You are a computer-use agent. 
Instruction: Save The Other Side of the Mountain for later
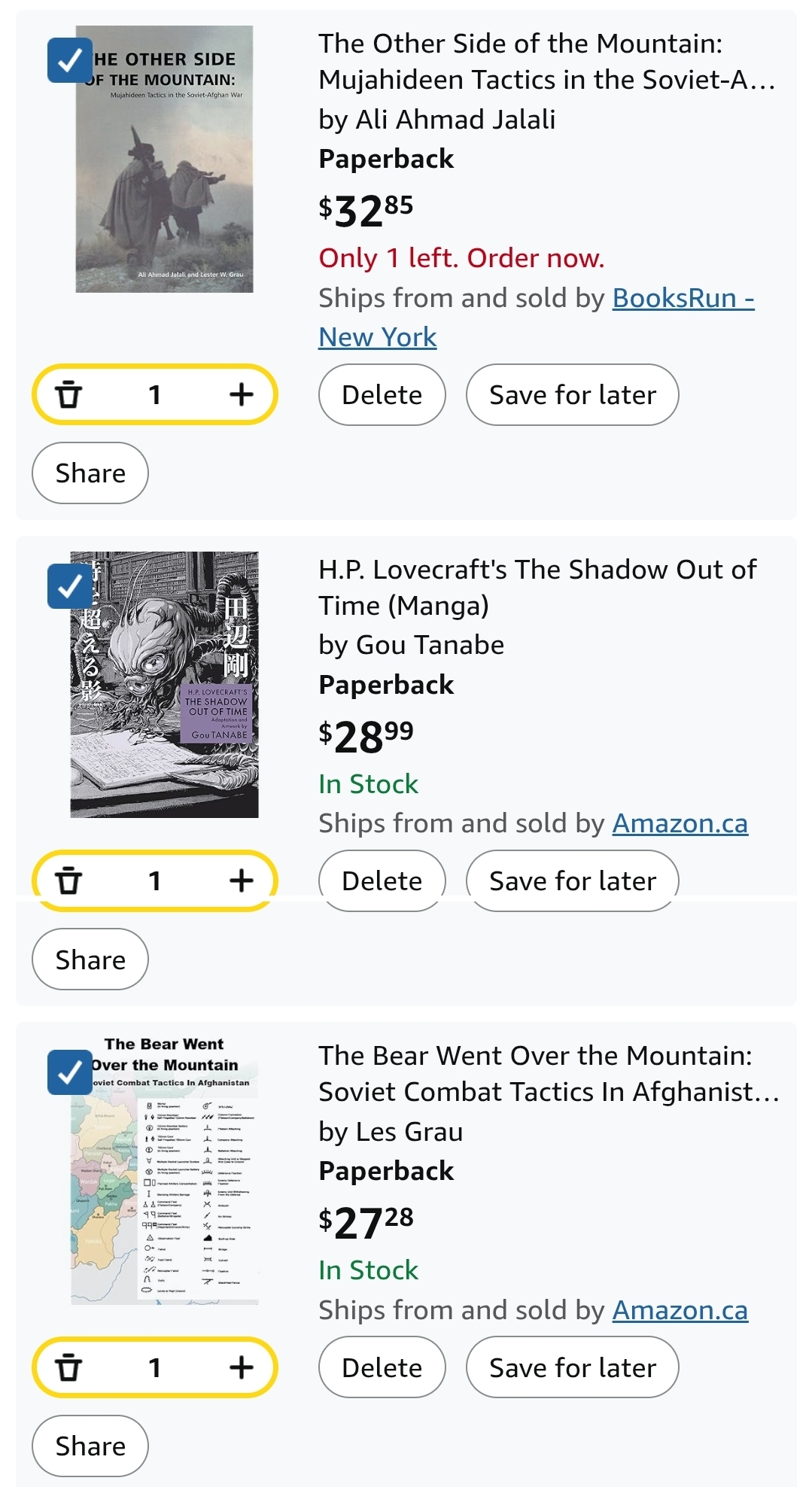click(572, 394)
